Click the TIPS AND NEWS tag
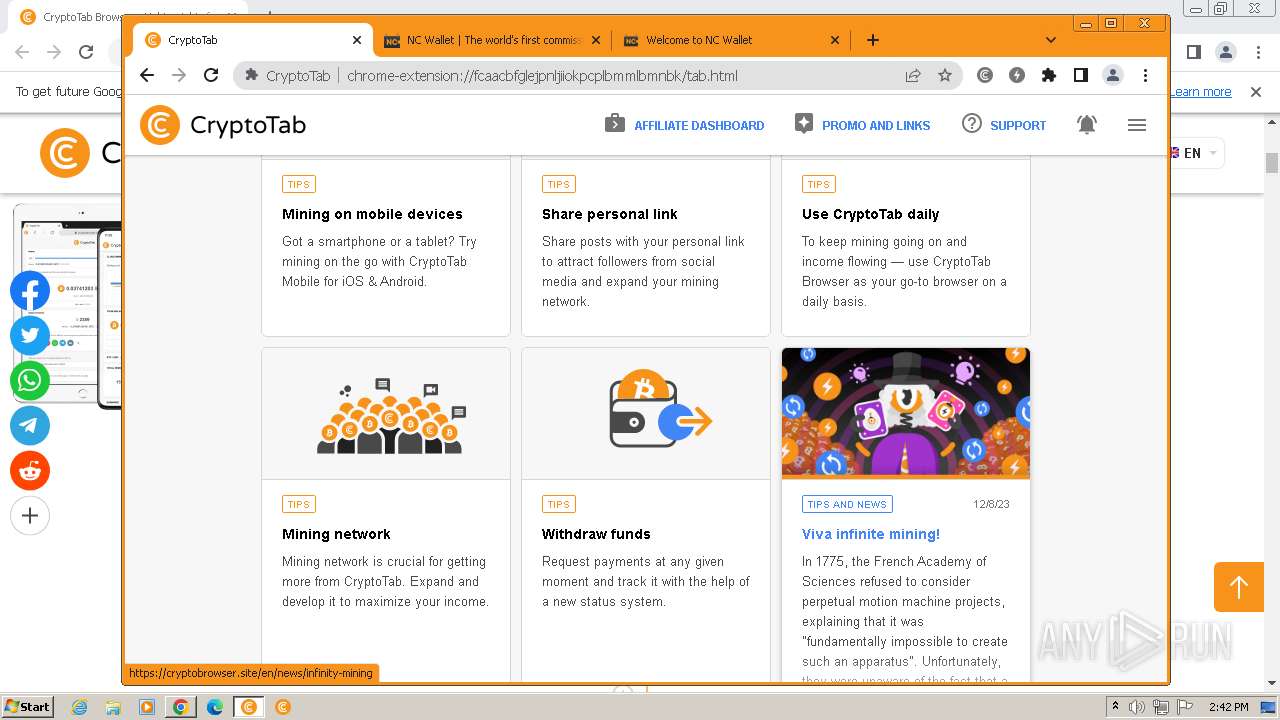The image size is (1280, 720). click(847, 504)
